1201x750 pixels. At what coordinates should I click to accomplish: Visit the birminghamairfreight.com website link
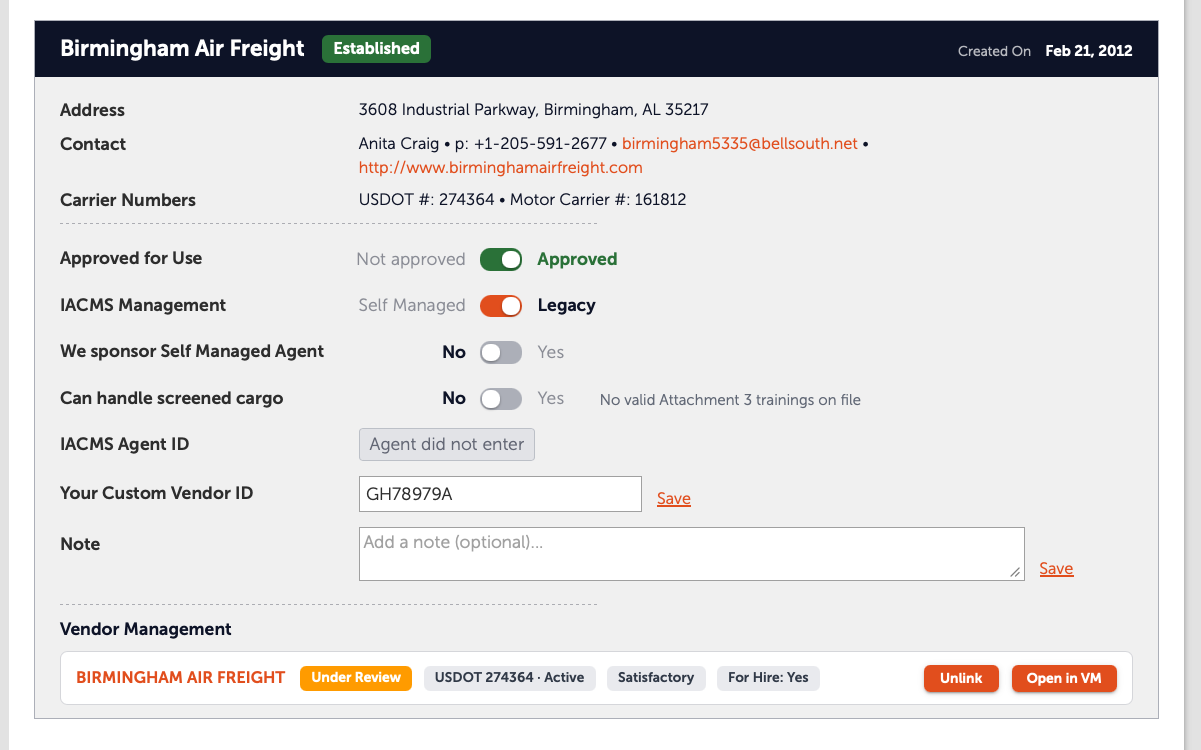501,167
